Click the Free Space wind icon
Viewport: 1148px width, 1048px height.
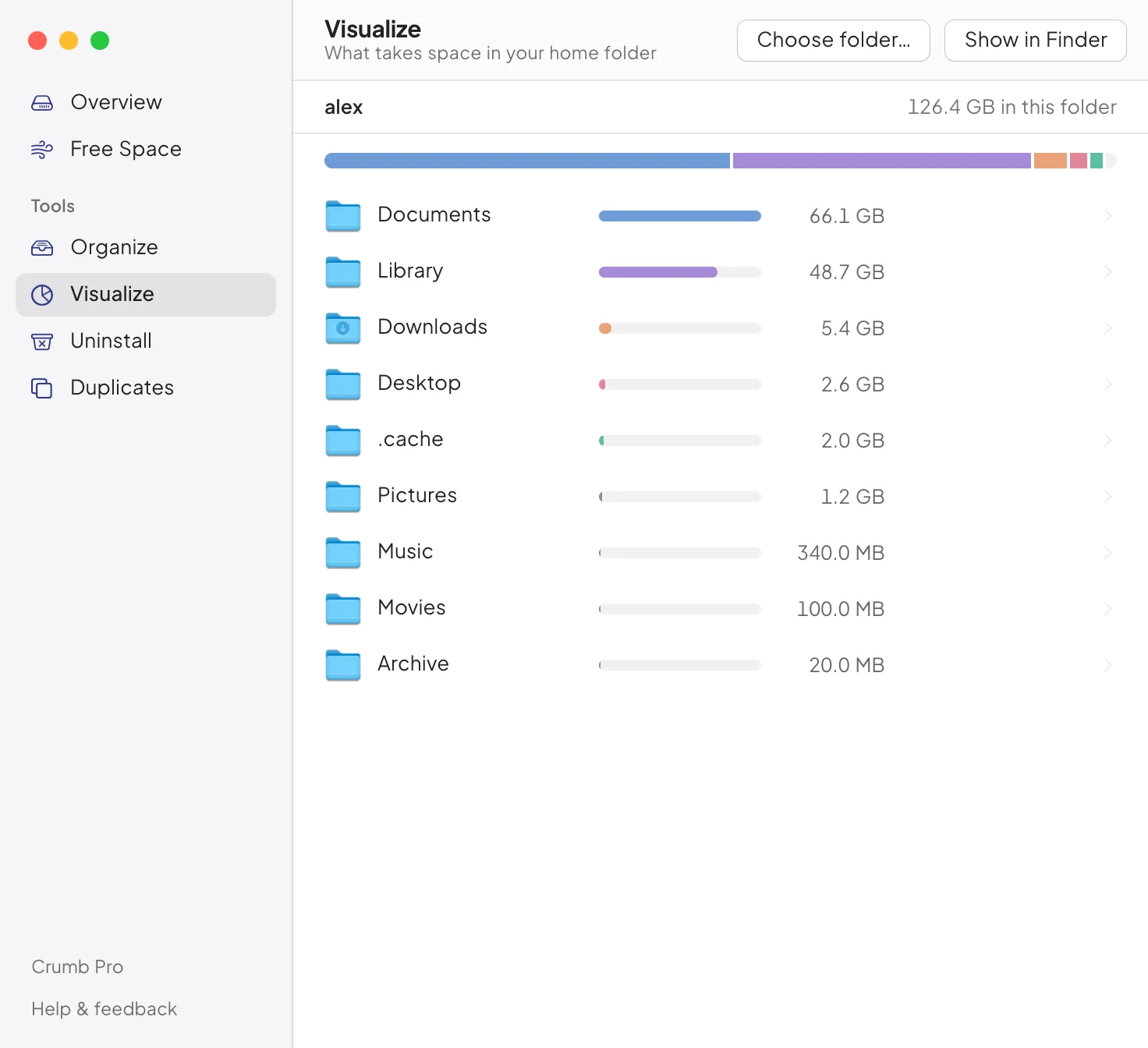42,150
